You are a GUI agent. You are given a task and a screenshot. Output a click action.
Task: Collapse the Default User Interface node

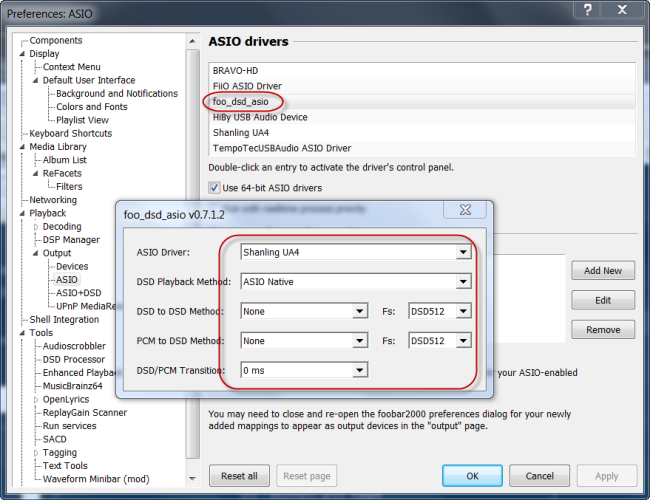[36, 80]
